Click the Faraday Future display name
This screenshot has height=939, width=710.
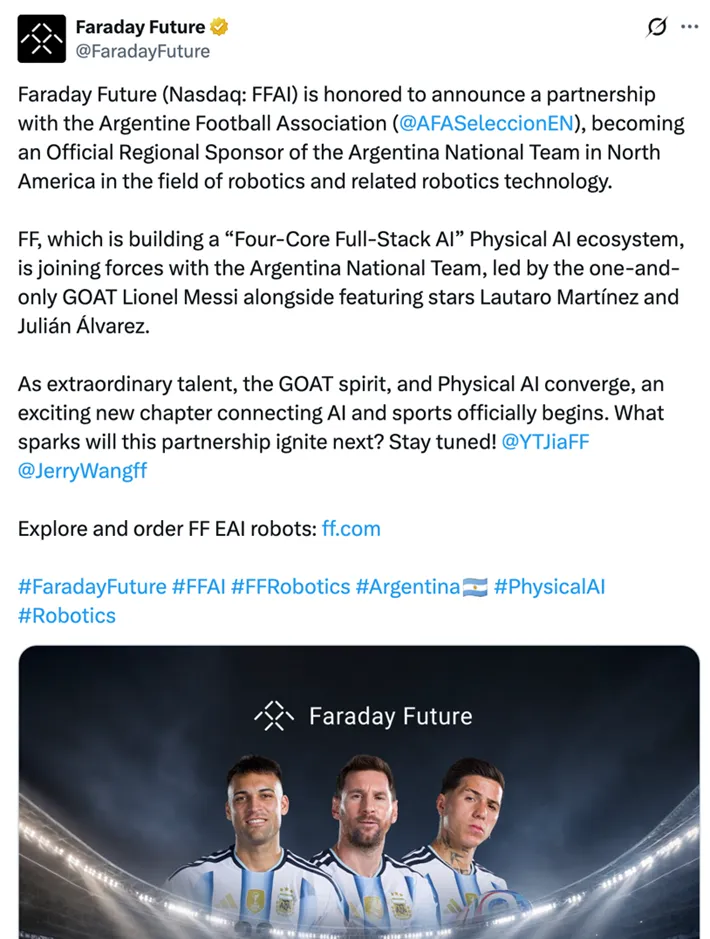tap(140, 27)
